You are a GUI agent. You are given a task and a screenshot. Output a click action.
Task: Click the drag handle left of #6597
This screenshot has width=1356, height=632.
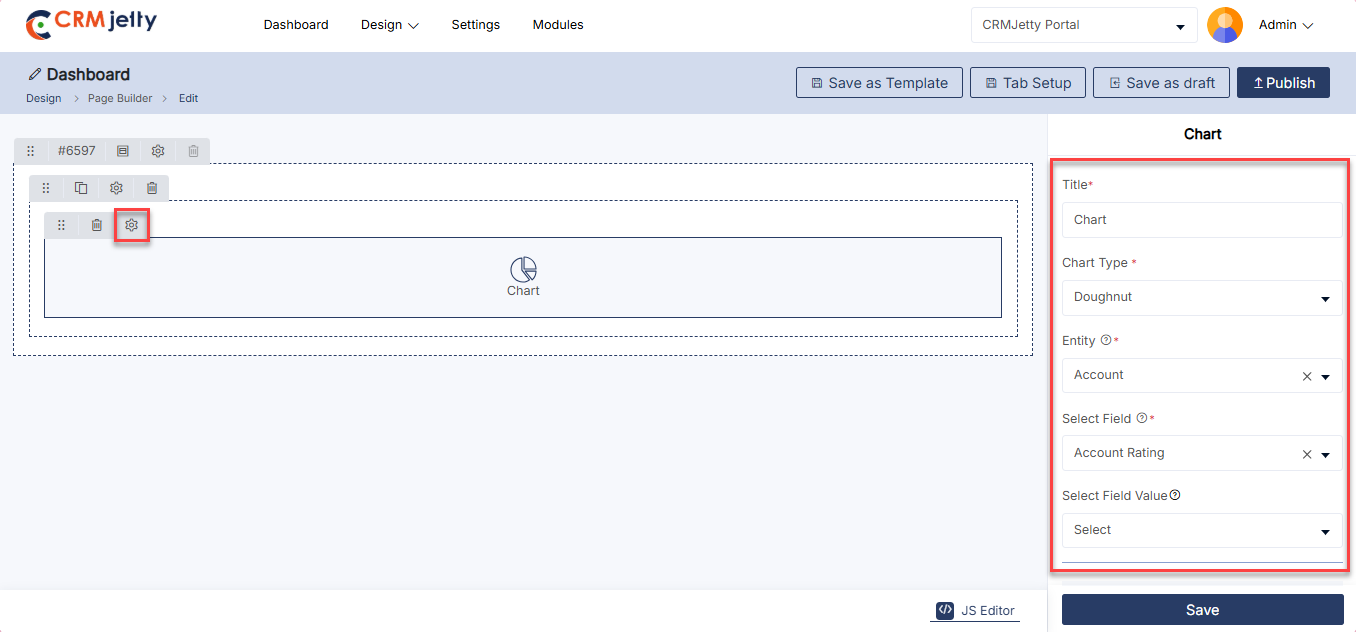[x=31, y=151]
